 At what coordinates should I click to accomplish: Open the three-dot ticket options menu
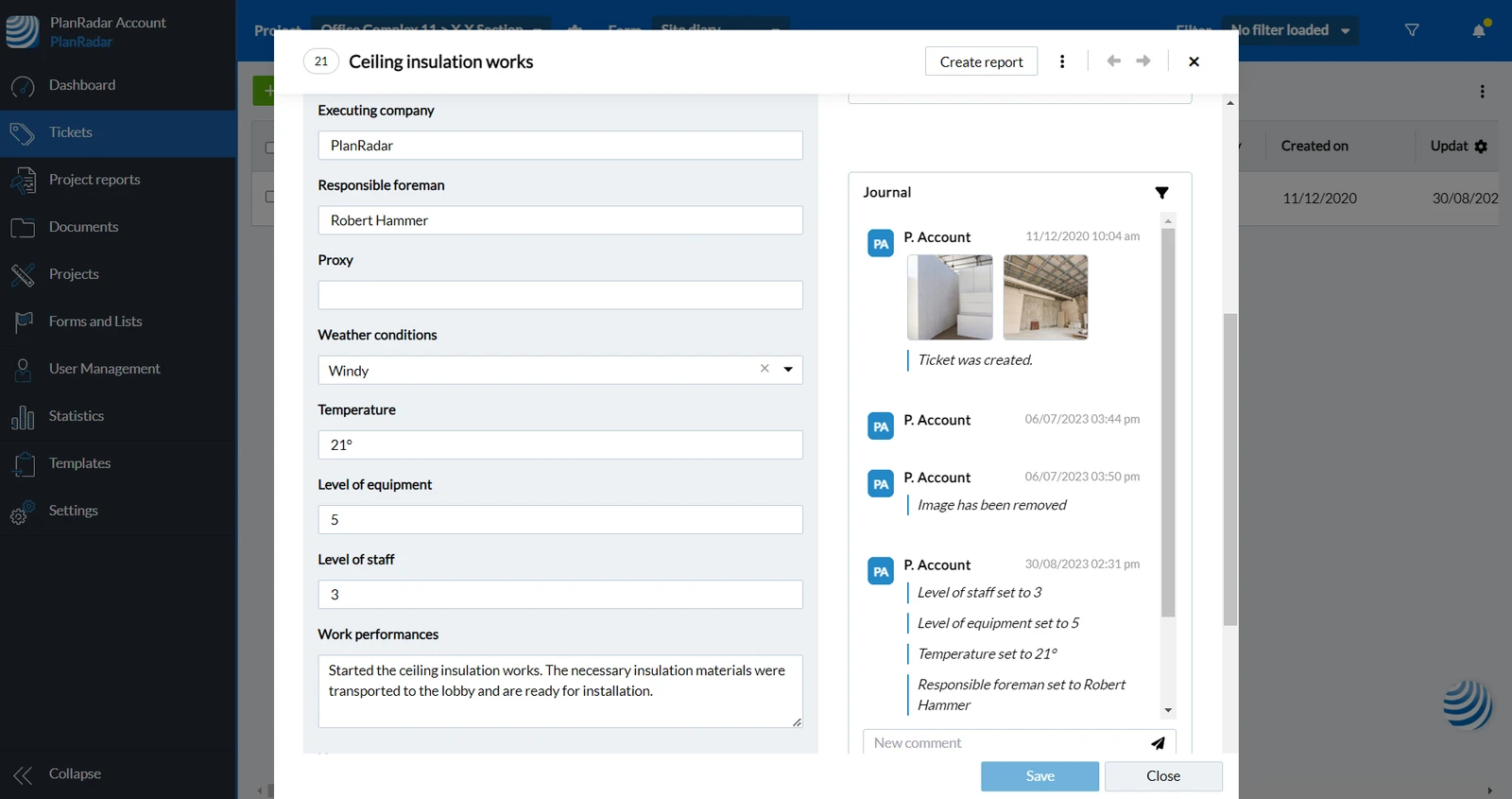pos(1062,61)
